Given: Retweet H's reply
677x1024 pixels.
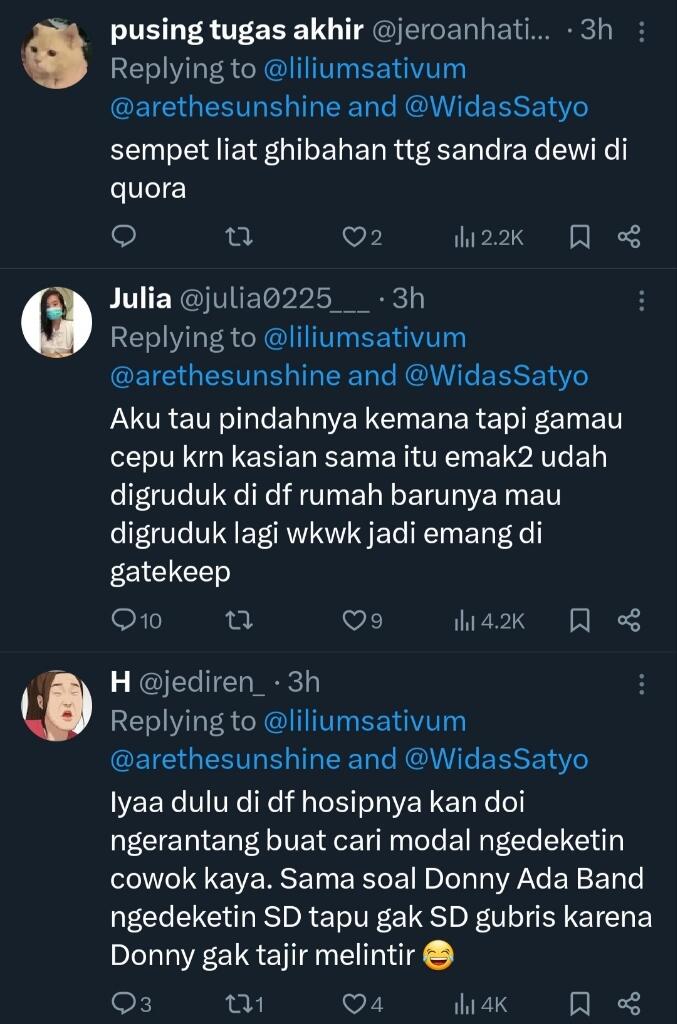Looking at the screenshot, I should tap(242, 1001).
